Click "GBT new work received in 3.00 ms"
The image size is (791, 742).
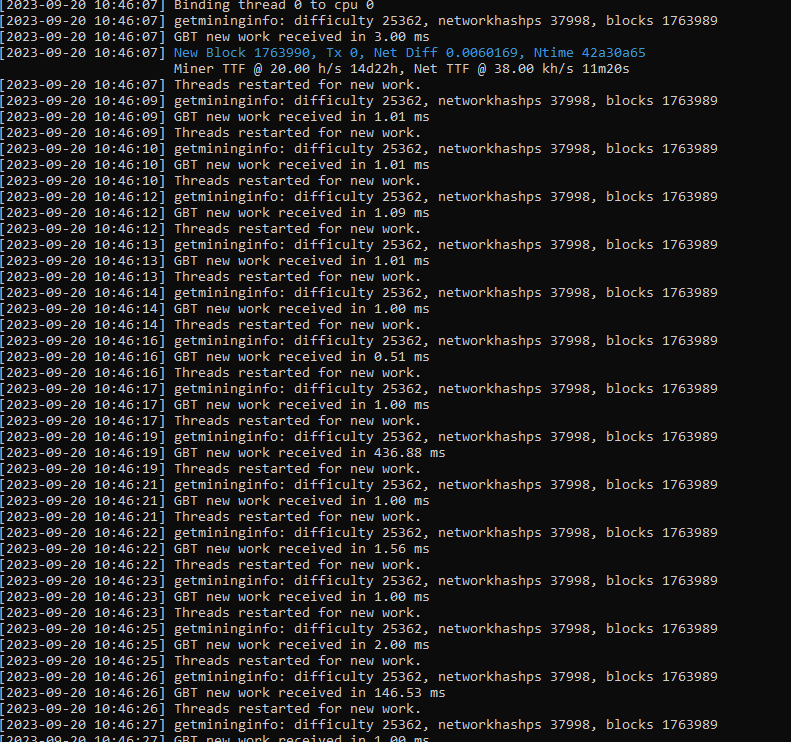[x=302, y=37]
